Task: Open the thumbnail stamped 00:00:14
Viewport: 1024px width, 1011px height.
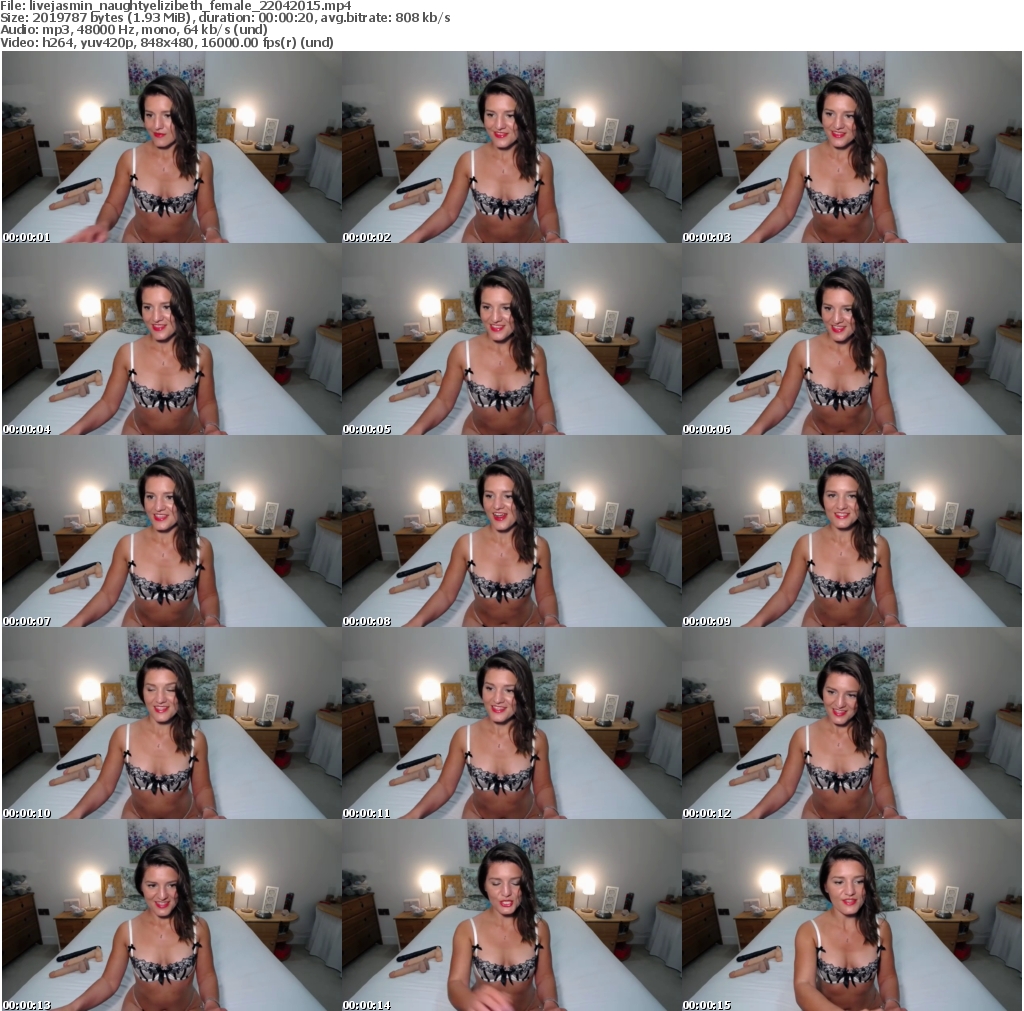Action: click(511, 916)
